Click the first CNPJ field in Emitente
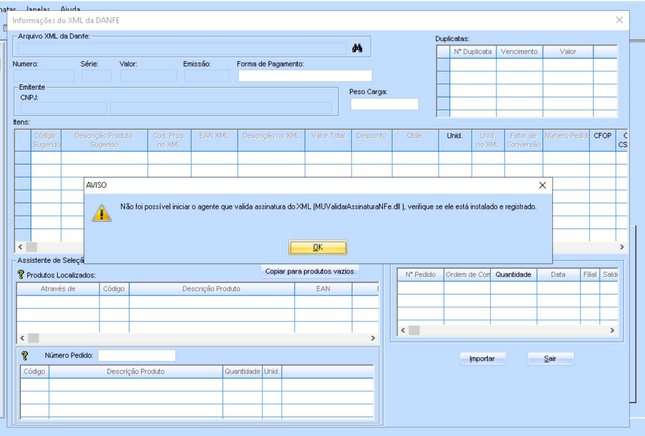645x436 pixels. (x=64, y=108)
